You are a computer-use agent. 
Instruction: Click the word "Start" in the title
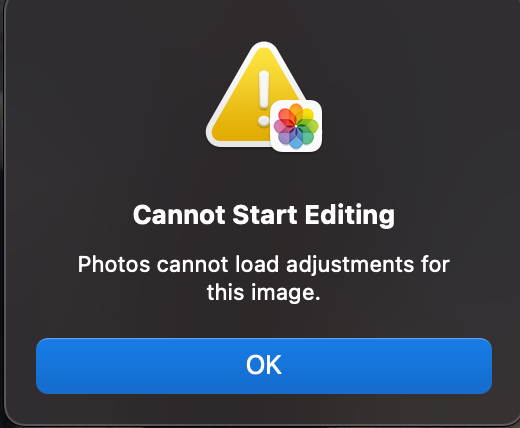(265, 215)
